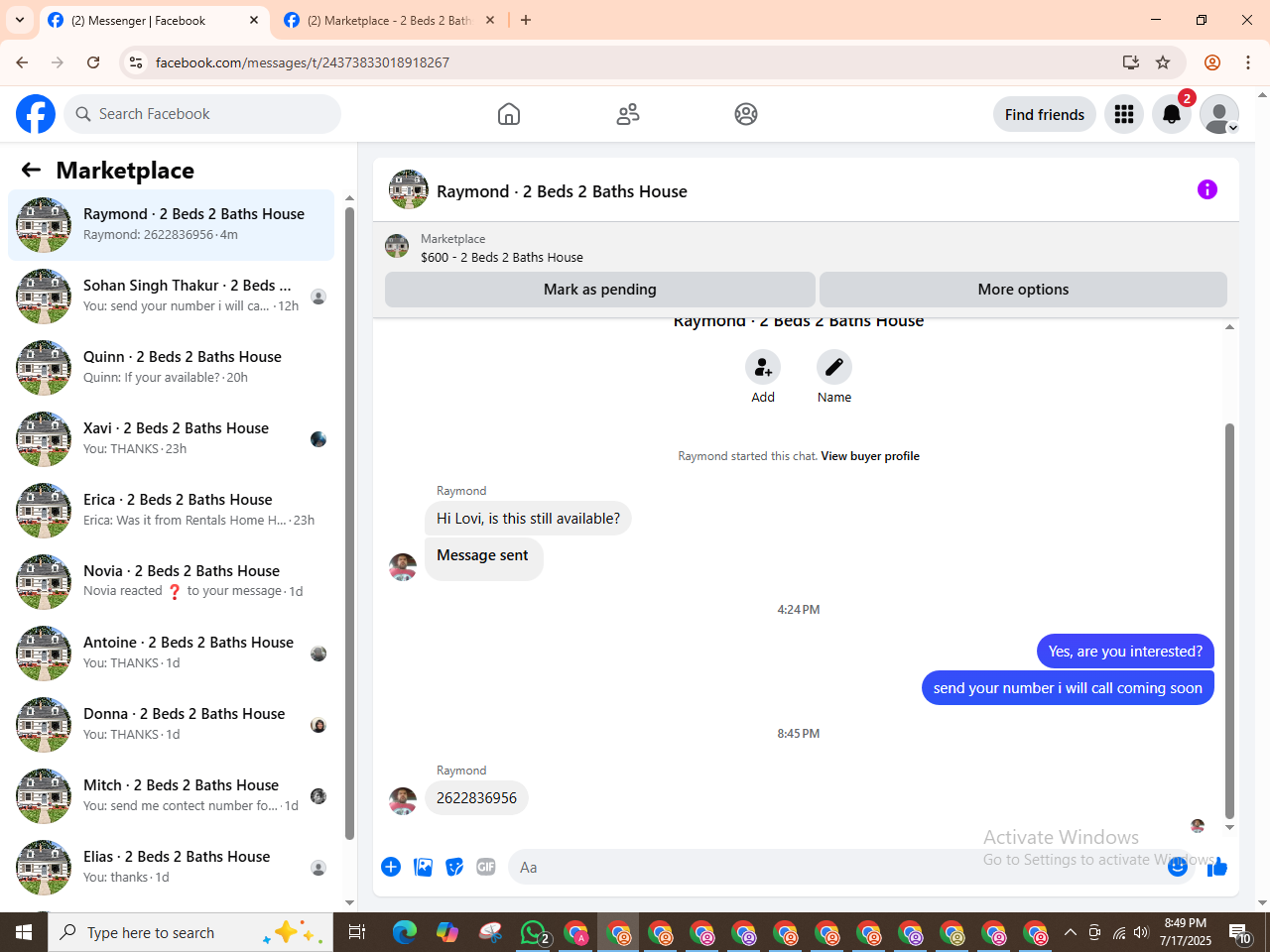This screenshot has width=1270, height=952.
Task: Install app icon in address bar
Action: pos(1130,62)
